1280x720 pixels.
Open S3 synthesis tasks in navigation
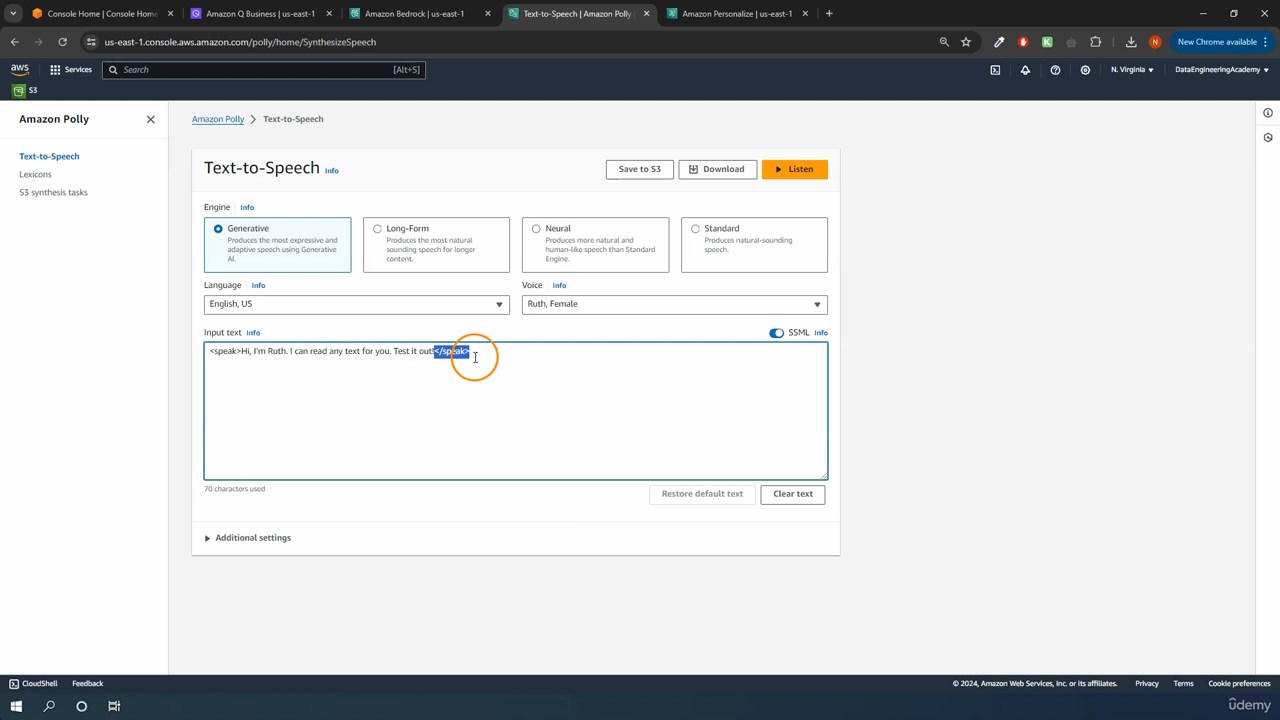tap(53, 193)
